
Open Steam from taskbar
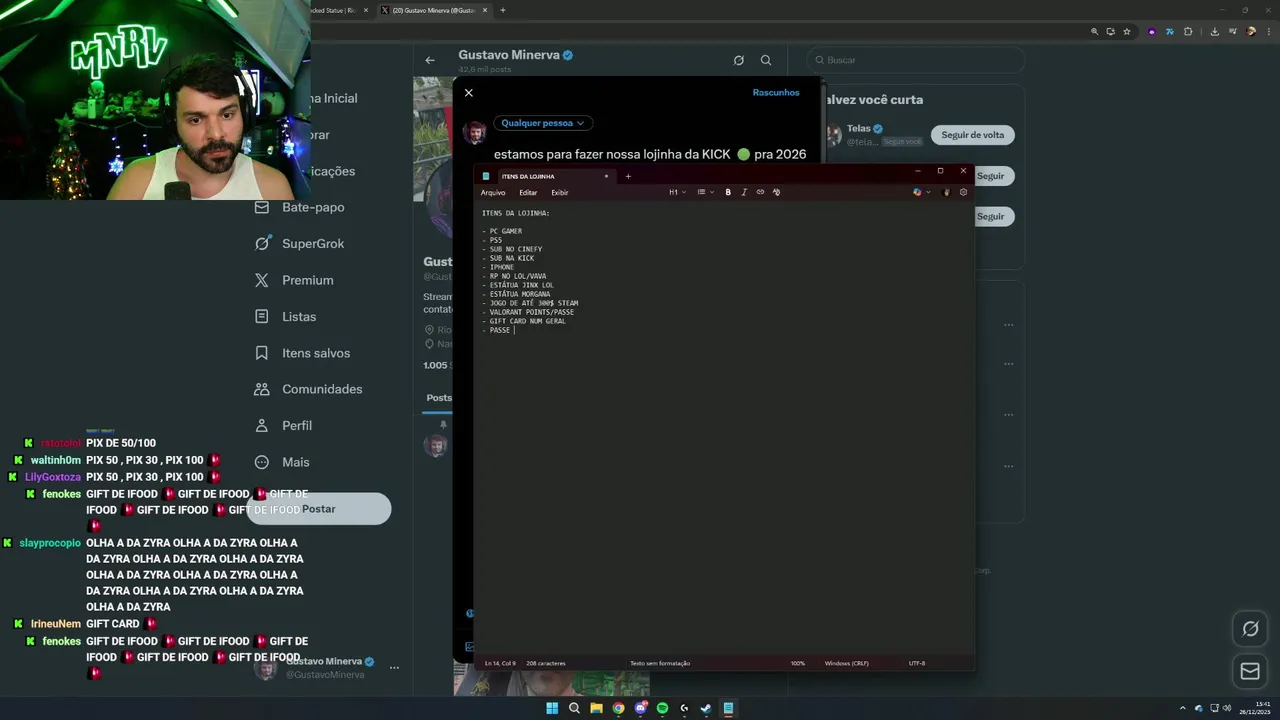(706, 708)
